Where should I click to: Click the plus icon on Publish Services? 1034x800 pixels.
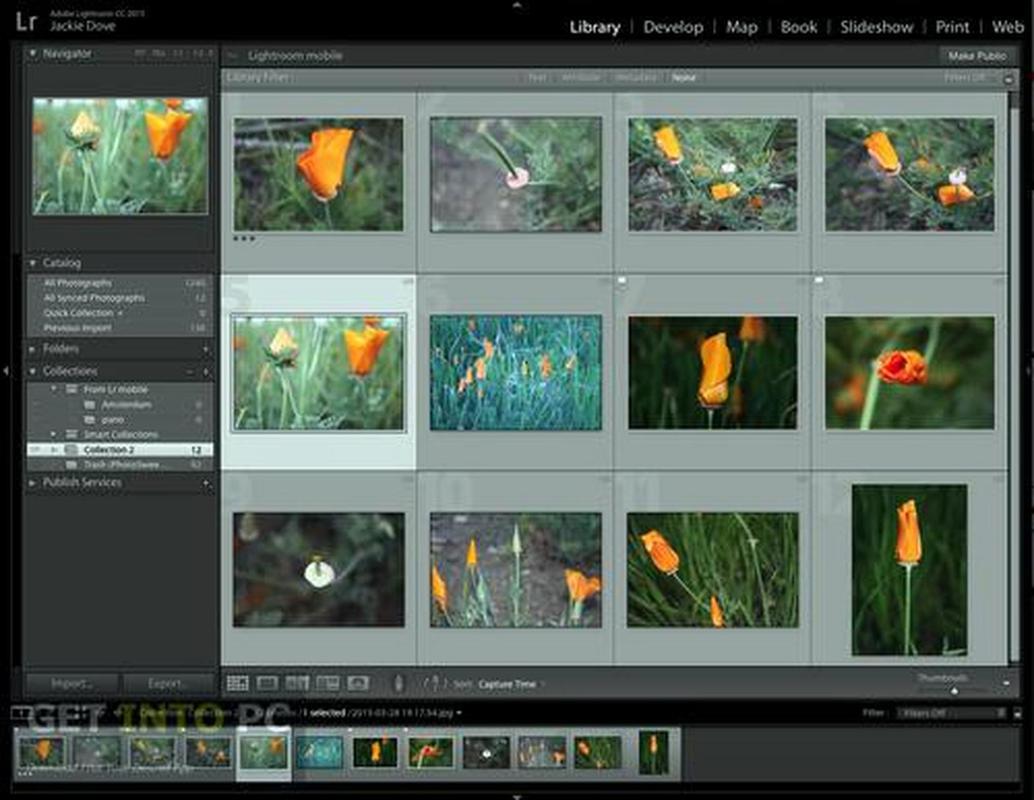pyautogui.click(x=206, y=483)
